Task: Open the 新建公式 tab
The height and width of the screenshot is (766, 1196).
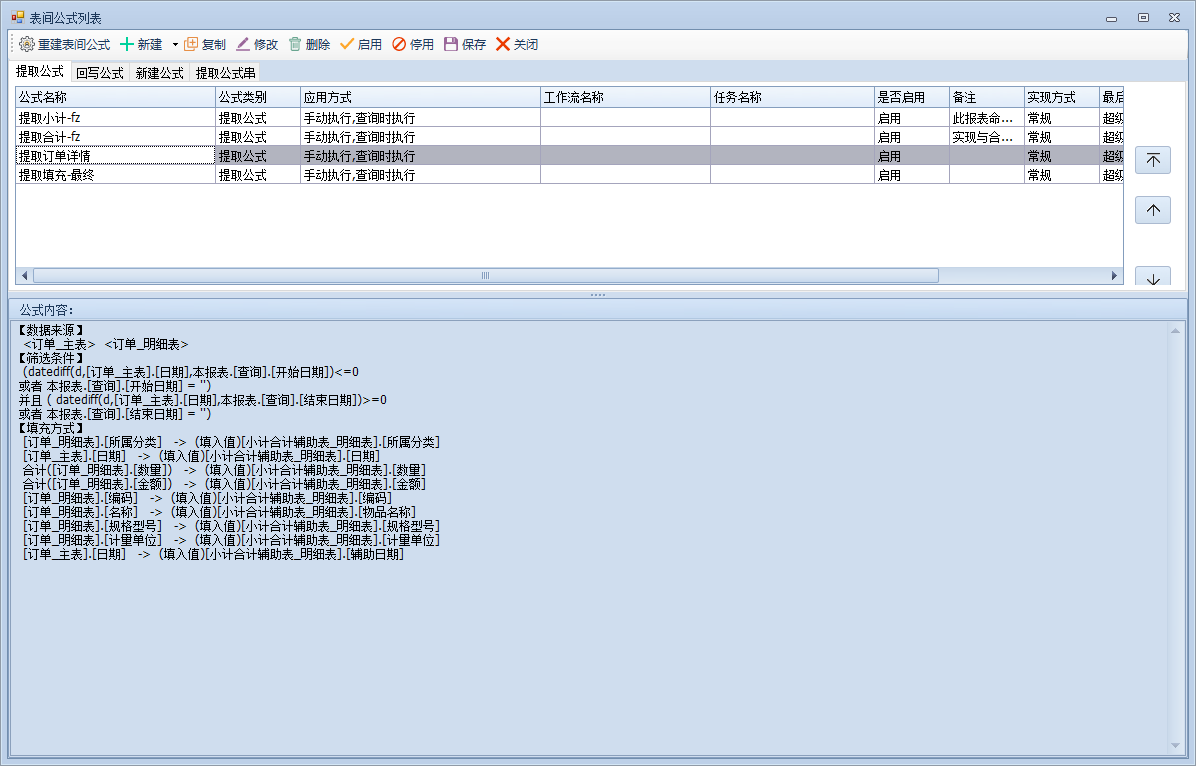Action: pos(160,73)
